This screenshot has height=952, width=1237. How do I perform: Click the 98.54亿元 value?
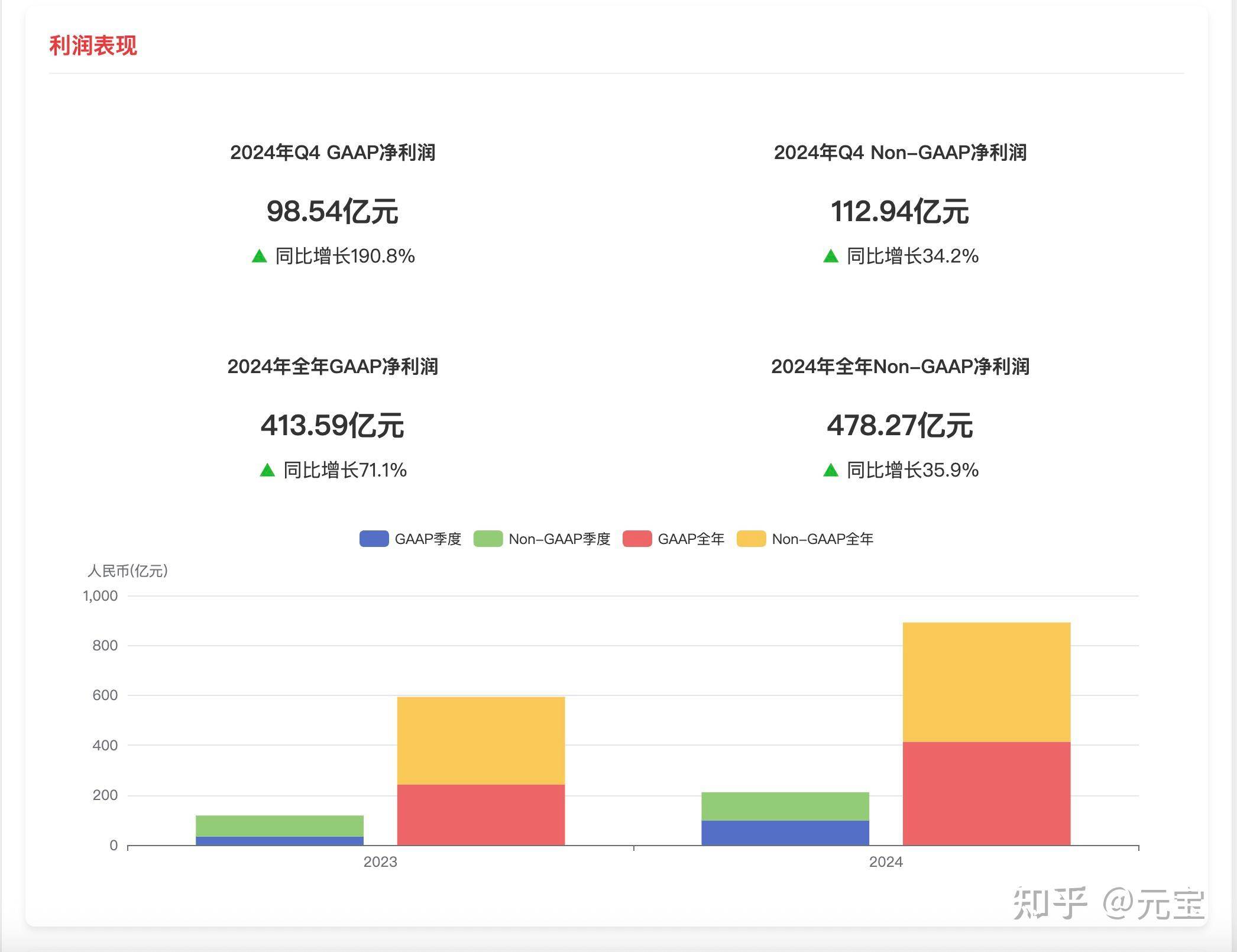point(332,211)
